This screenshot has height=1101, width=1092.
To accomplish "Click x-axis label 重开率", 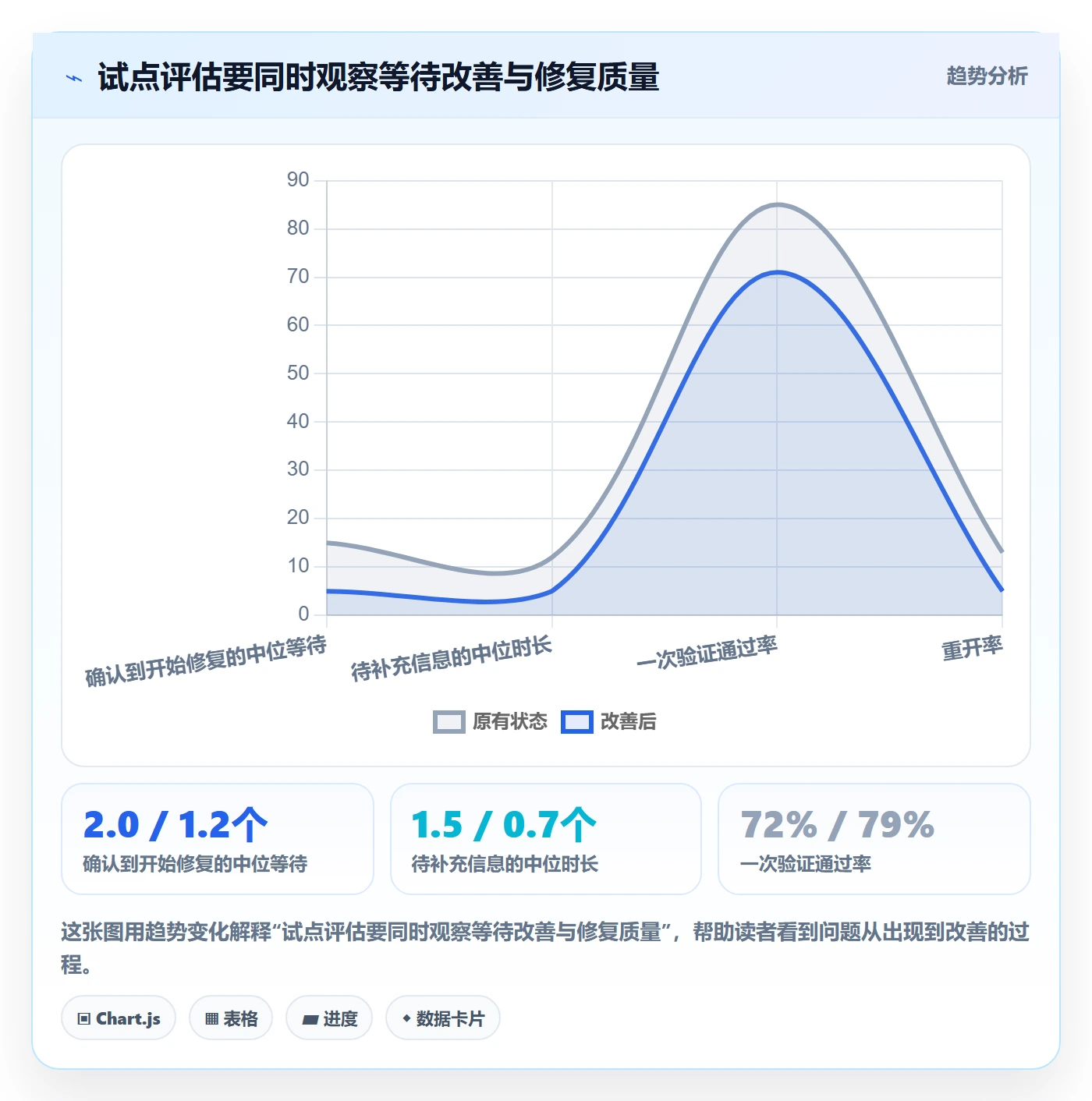I will [972, 648].
